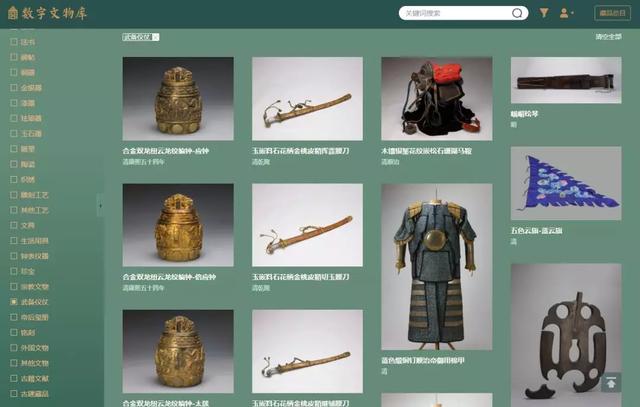Check the 铜器 category checkbox
Screen dimensions: 640x407
pos(14,72)
